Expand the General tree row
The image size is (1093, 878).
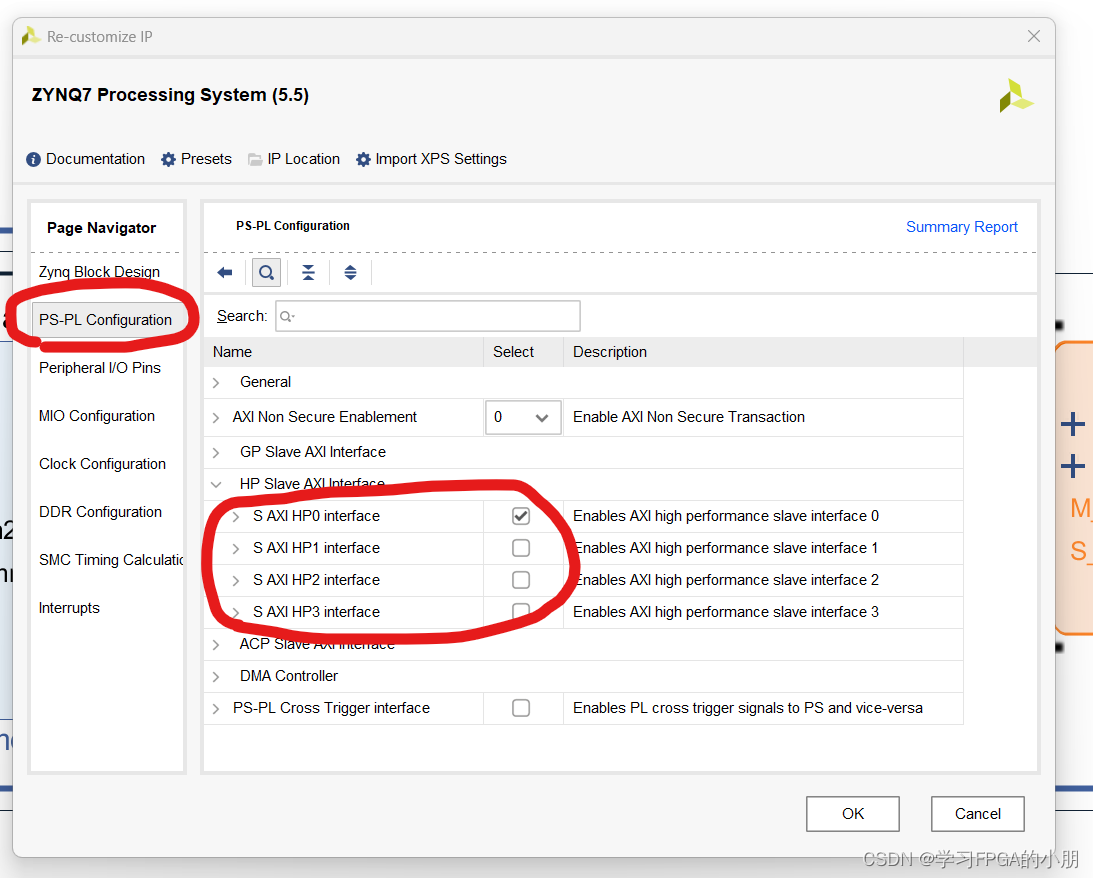click(x=216, y=383)
